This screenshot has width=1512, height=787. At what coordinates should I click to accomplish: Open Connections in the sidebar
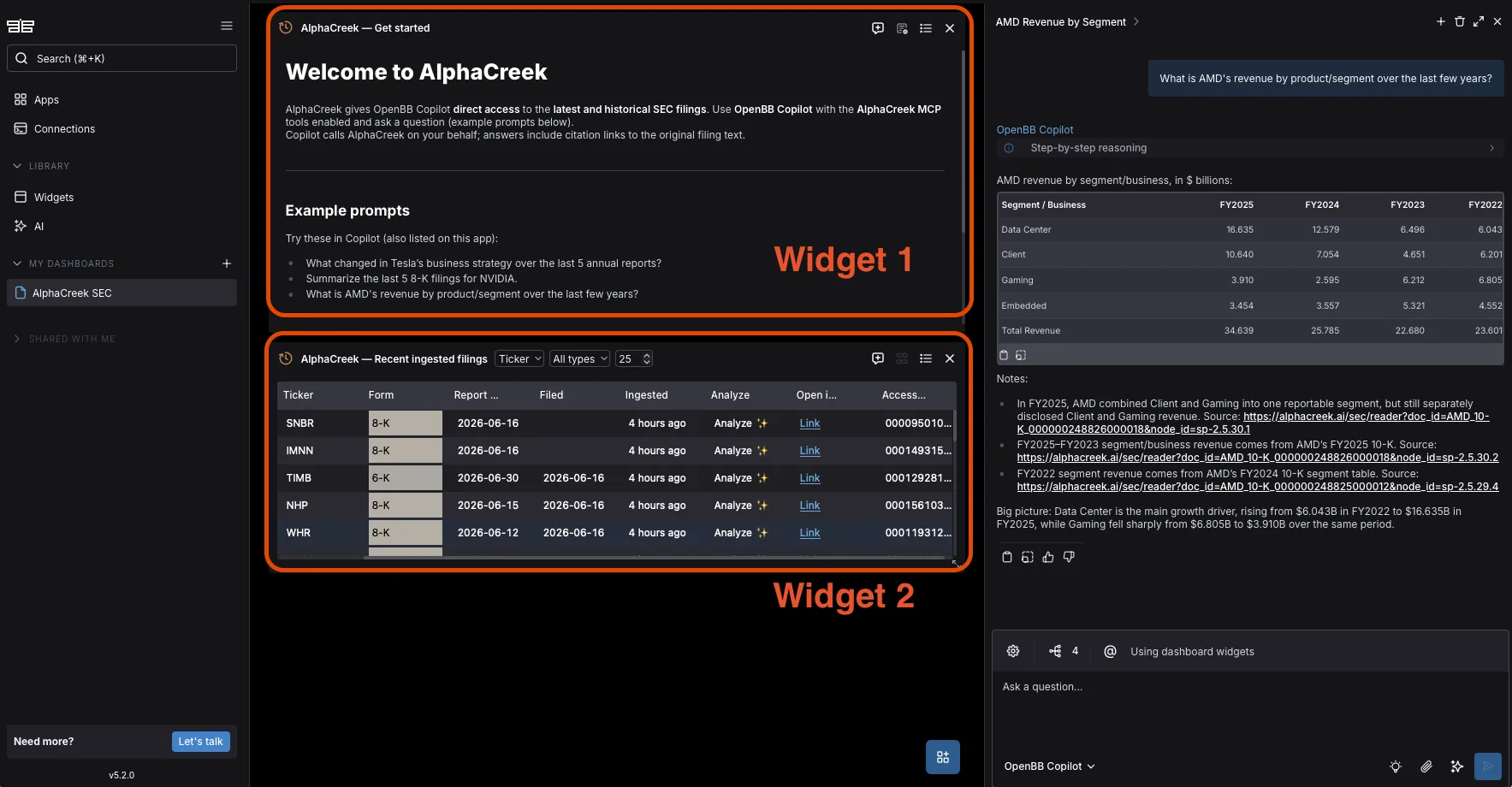click(x=64, y=129)
